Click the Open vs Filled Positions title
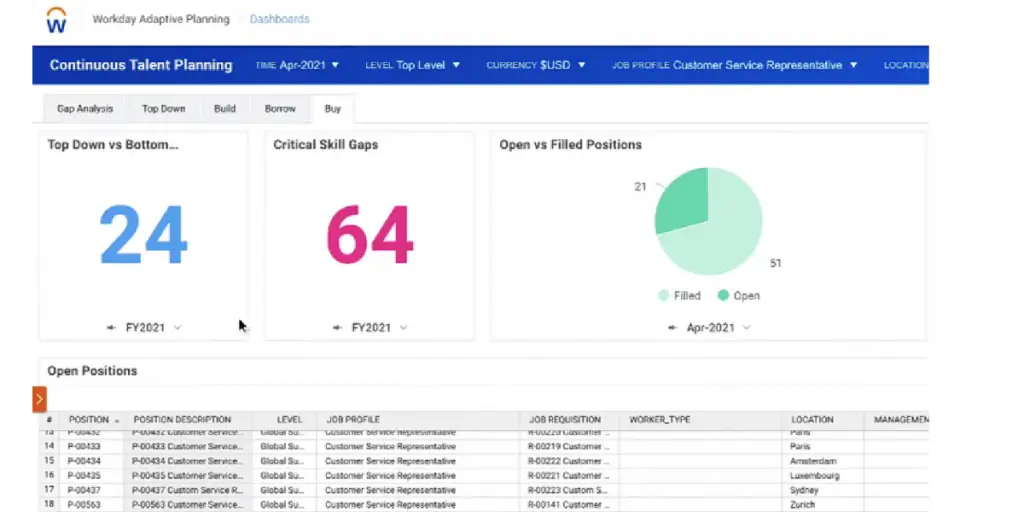1024x512 pixels. pyautogui.click(x=570, y=145)
